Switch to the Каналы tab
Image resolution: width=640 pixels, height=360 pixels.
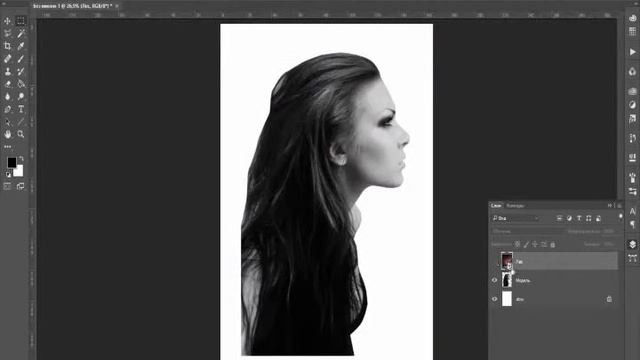[x=515, y=206]
